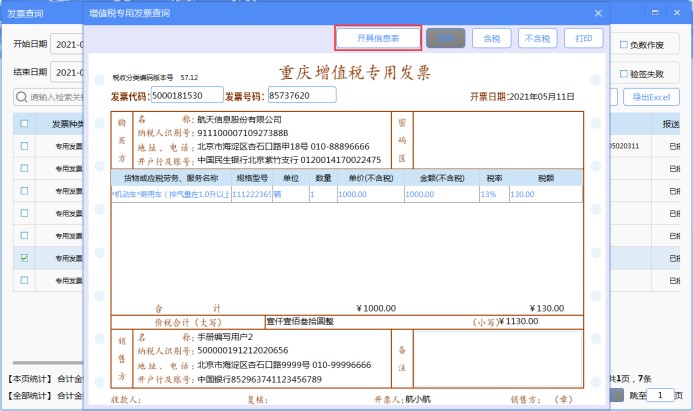
Task: Open the 结束日期 date picker
Action: point(66,73)
